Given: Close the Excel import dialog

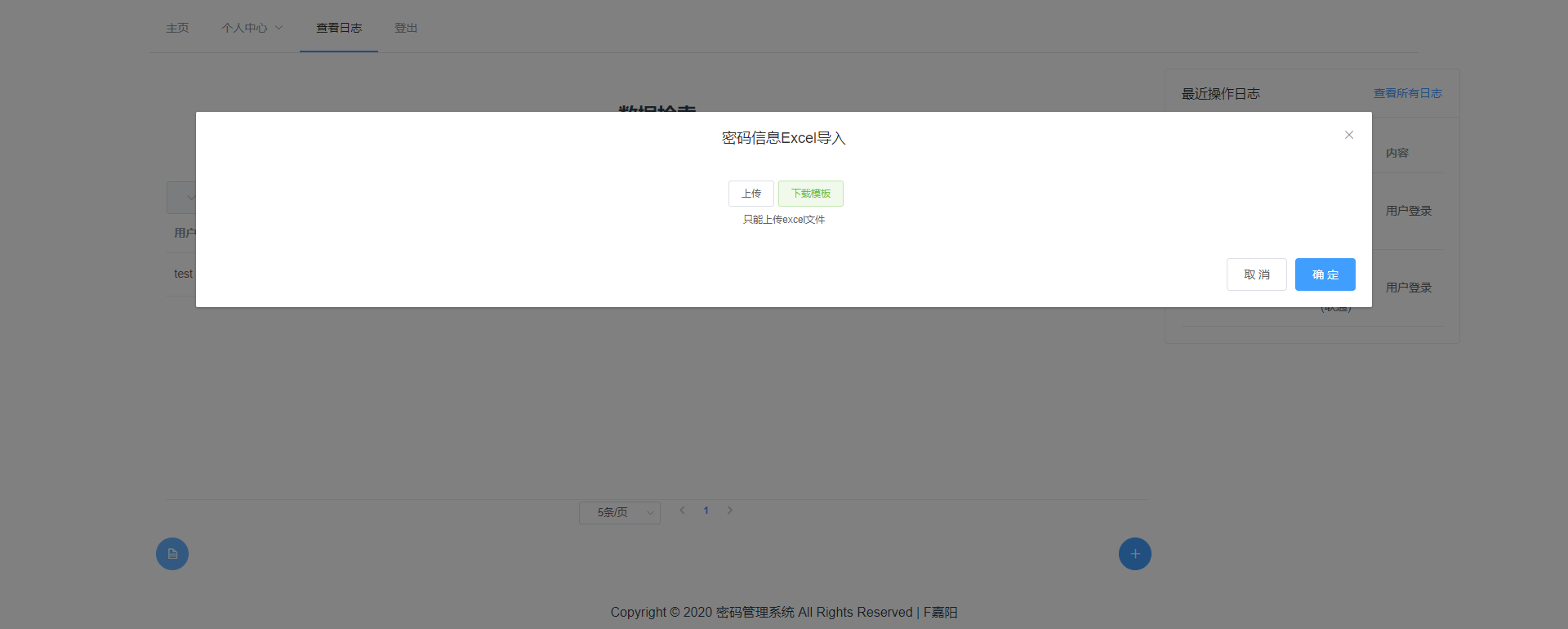Looking at the screenshot, I should [1348, 135].
